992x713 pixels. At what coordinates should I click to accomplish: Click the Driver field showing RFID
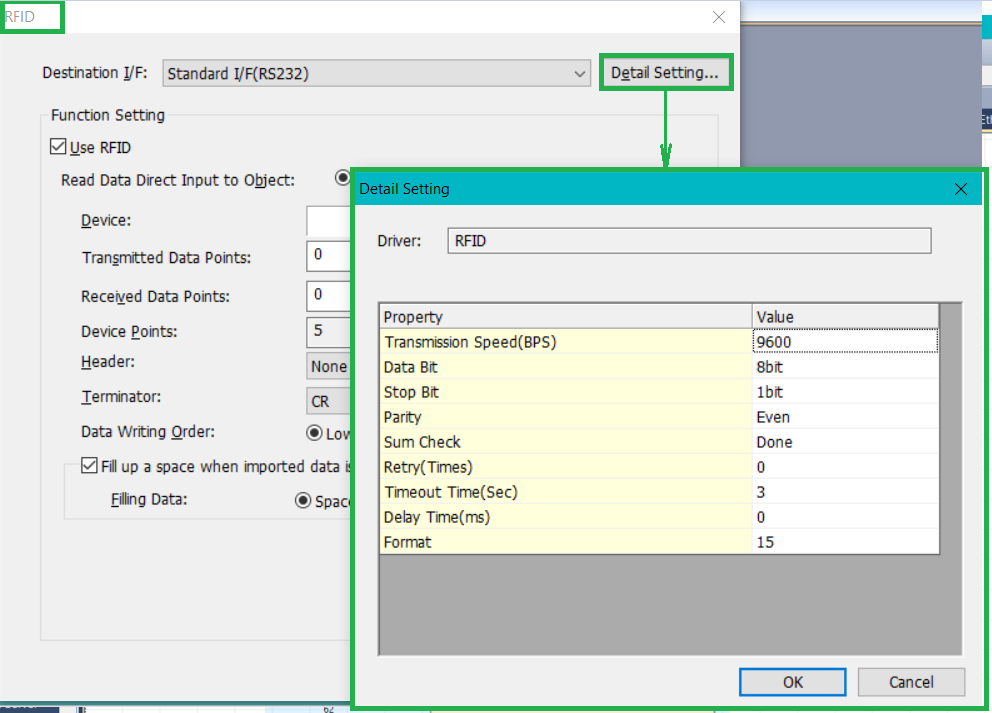click(689, 241)
